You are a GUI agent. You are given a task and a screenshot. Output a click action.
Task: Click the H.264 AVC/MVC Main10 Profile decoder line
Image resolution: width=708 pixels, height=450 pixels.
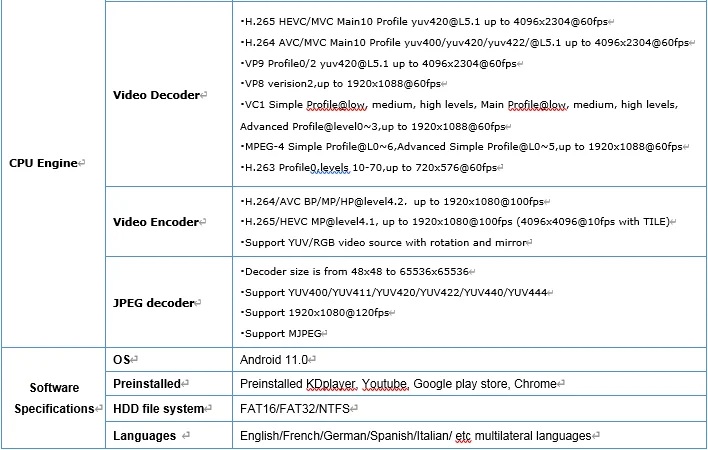pos(465,42)
